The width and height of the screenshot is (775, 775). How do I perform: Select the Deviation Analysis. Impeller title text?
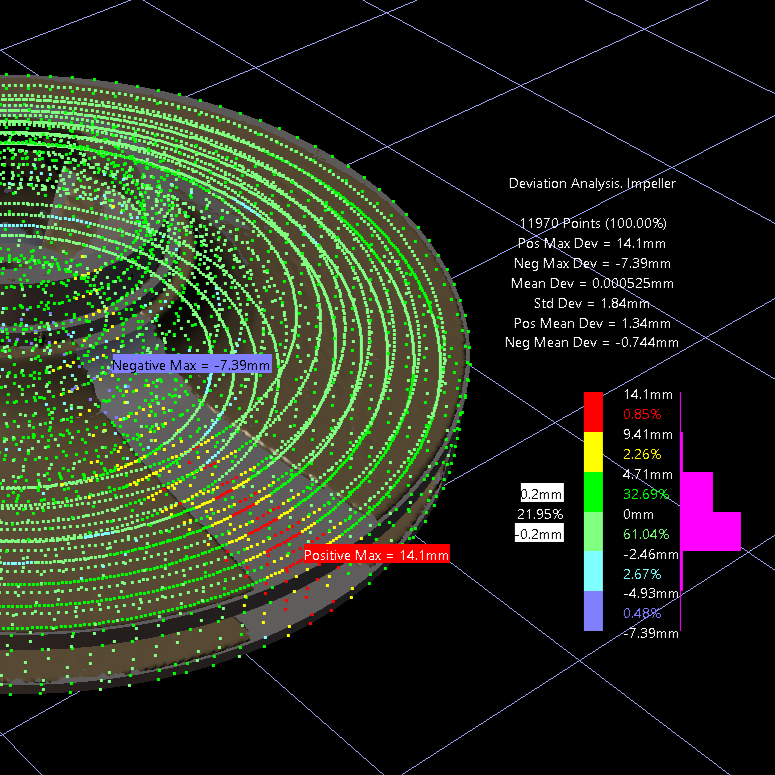pos(592,183)
